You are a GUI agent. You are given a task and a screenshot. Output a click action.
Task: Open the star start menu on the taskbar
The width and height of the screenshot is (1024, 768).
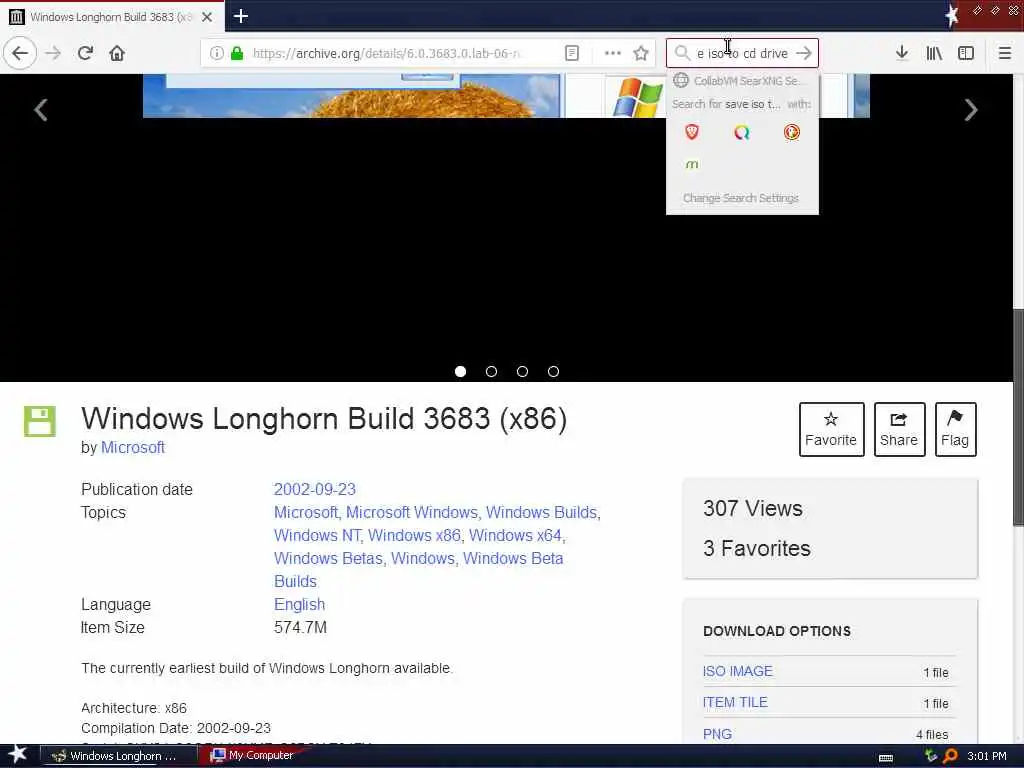coord(18,755)
